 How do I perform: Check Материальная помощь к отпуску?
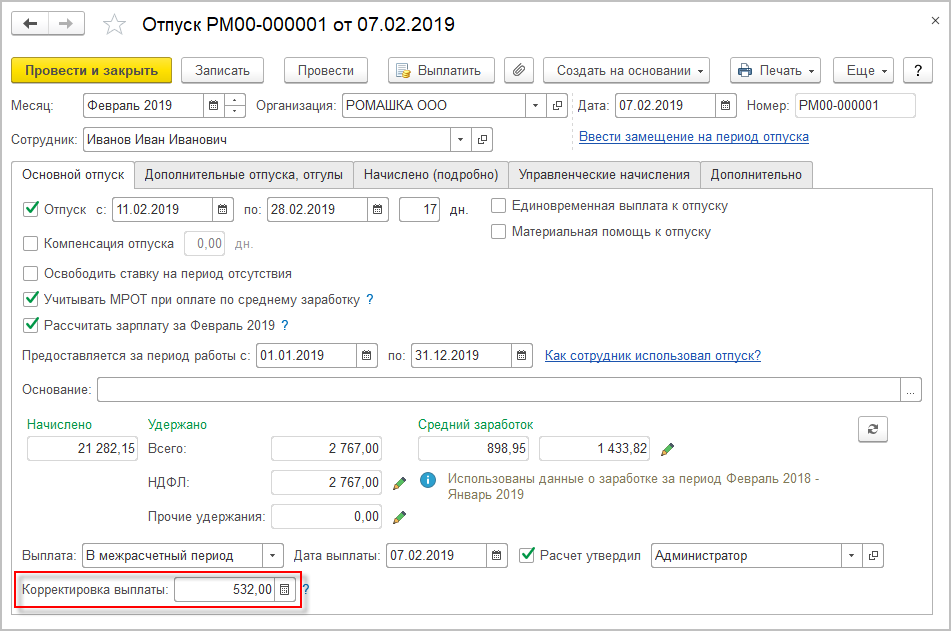(x=498, y=231)
